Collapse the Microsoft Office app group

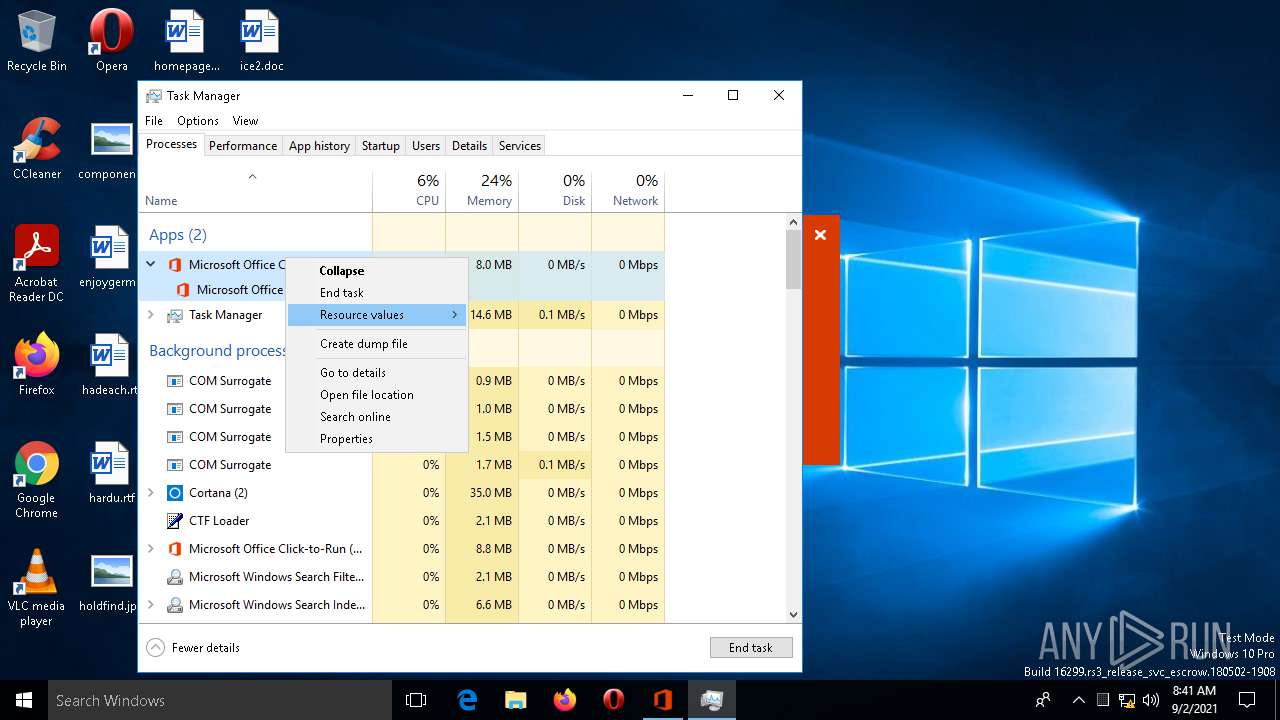(151, 265)
